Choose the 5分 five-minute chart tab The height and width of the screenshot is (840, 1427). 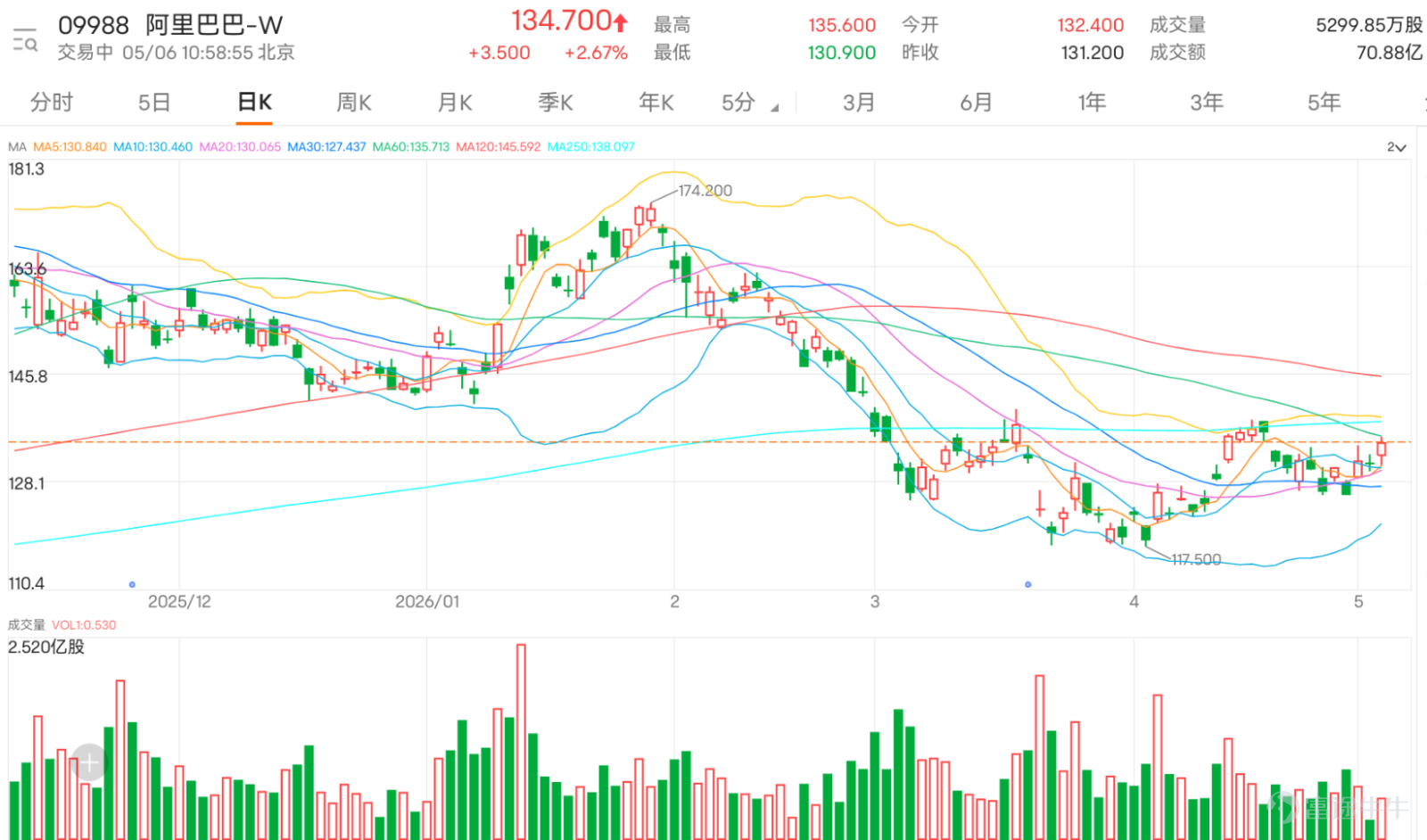(x=738, y=103)
